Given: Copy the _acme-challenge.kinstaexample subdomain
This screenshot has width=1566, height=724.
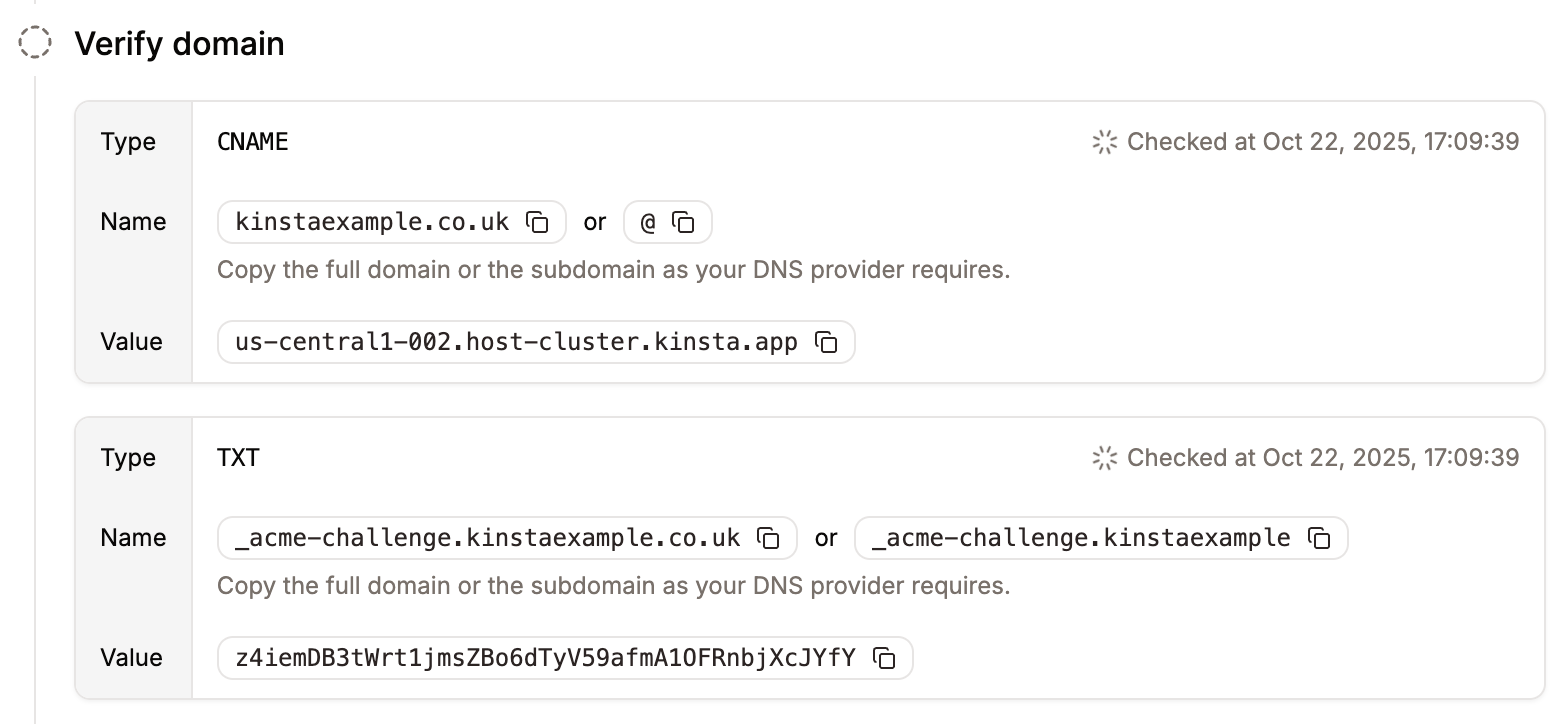Looking at the screenshot, I should click(x=1322, y=538).
